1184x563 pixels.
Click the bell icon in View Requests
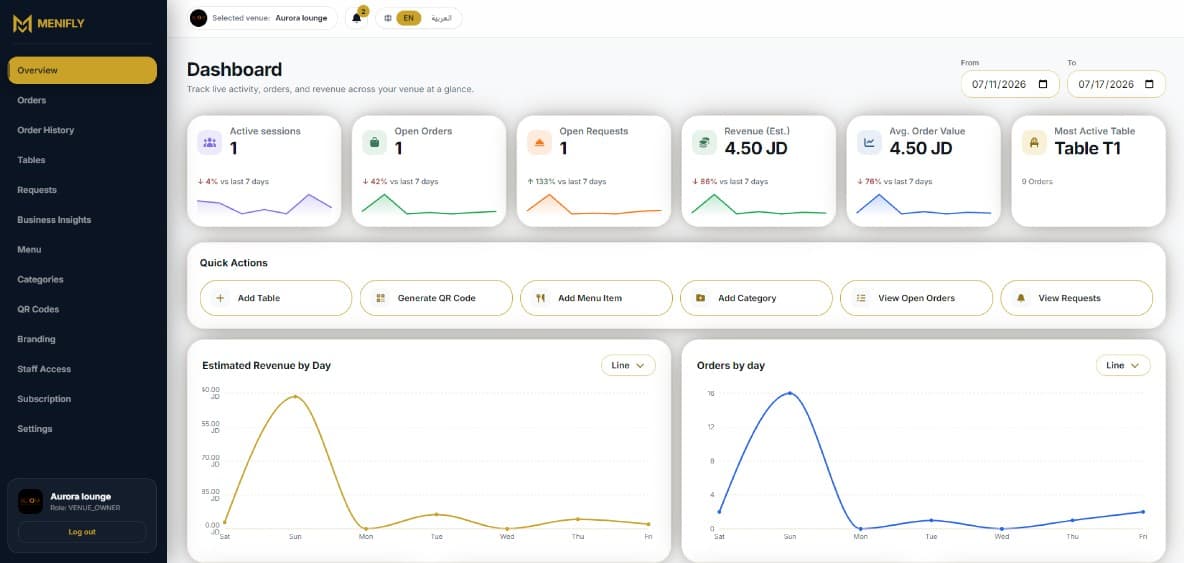[x=1021, y=298]
